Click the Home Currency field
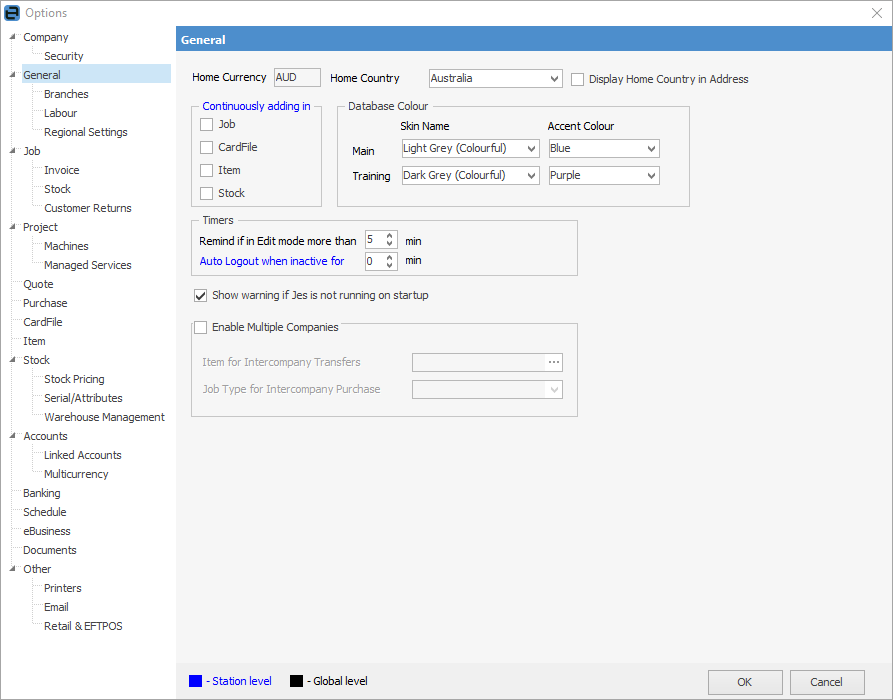This screenshot has height=700, width=893. 297,78
